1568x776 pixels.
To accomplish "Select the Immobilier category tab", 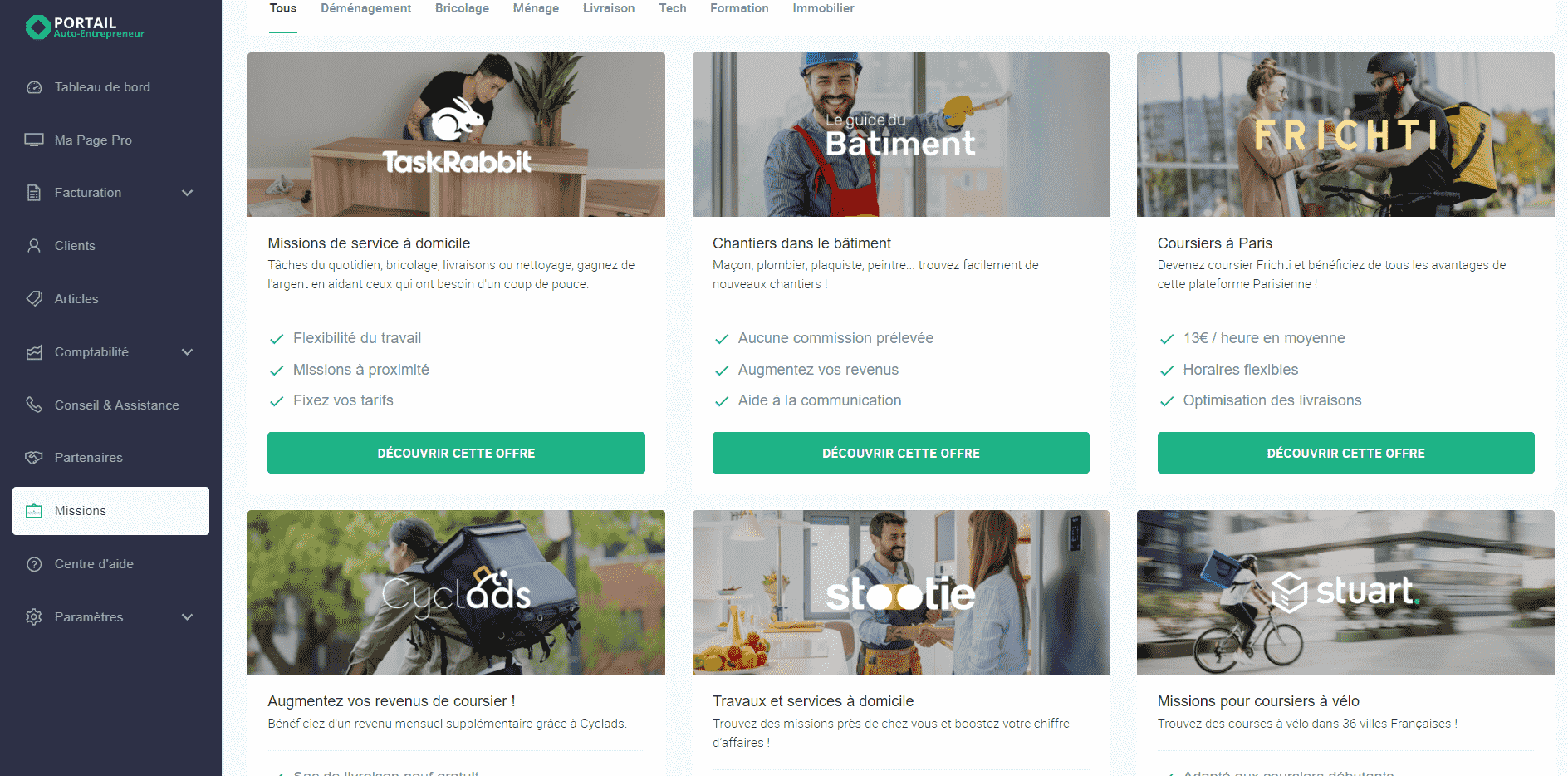I will pos(822,8).
